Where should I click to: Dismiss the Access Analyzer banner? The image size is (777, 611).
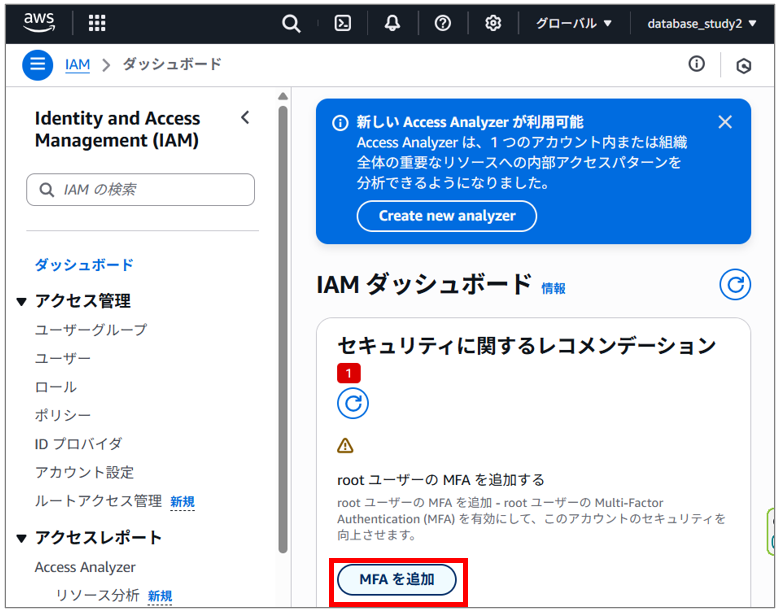point(725,122)
